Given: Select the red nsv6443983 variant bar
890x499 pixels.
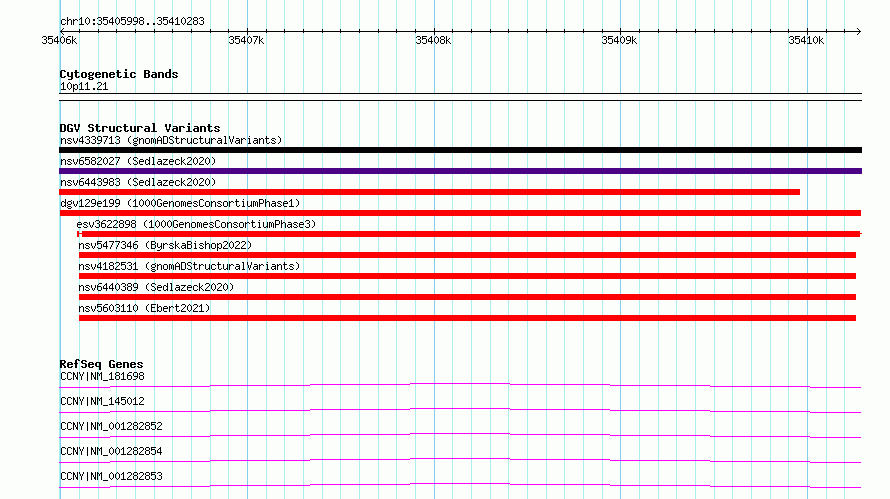Looking at the screenshot, I should coord(430,192).
